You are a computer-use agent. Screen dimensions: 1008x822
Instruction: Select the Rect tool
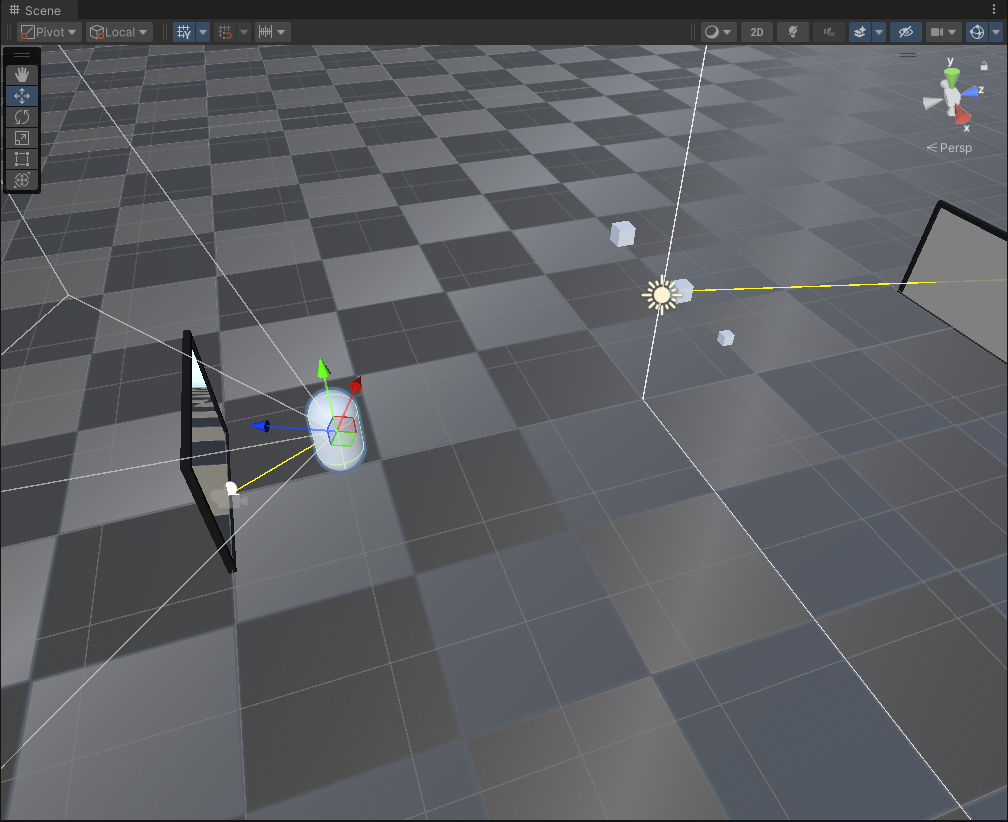(22, 159)
